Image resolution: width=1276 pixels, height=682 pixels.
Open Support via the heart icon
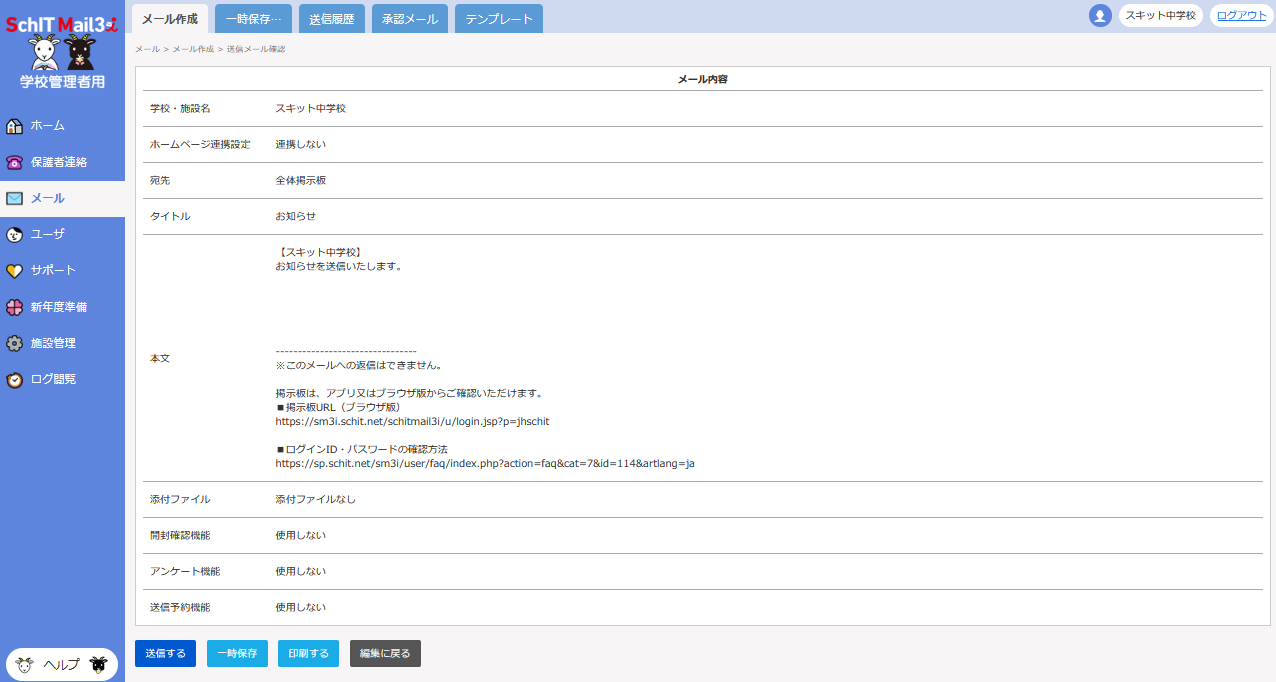[x=14, y=271]
